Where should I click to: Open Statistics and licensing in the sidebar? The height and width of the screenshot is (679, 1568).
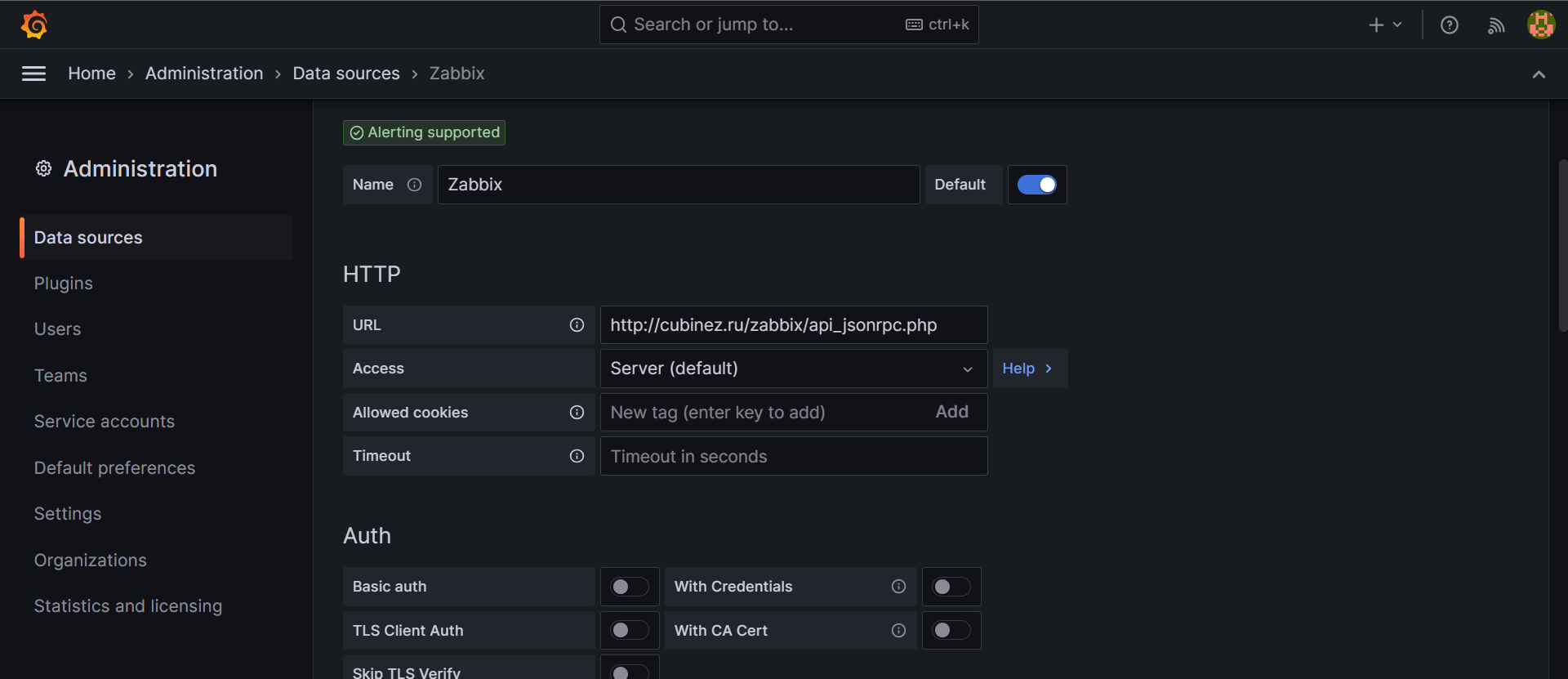127,606
